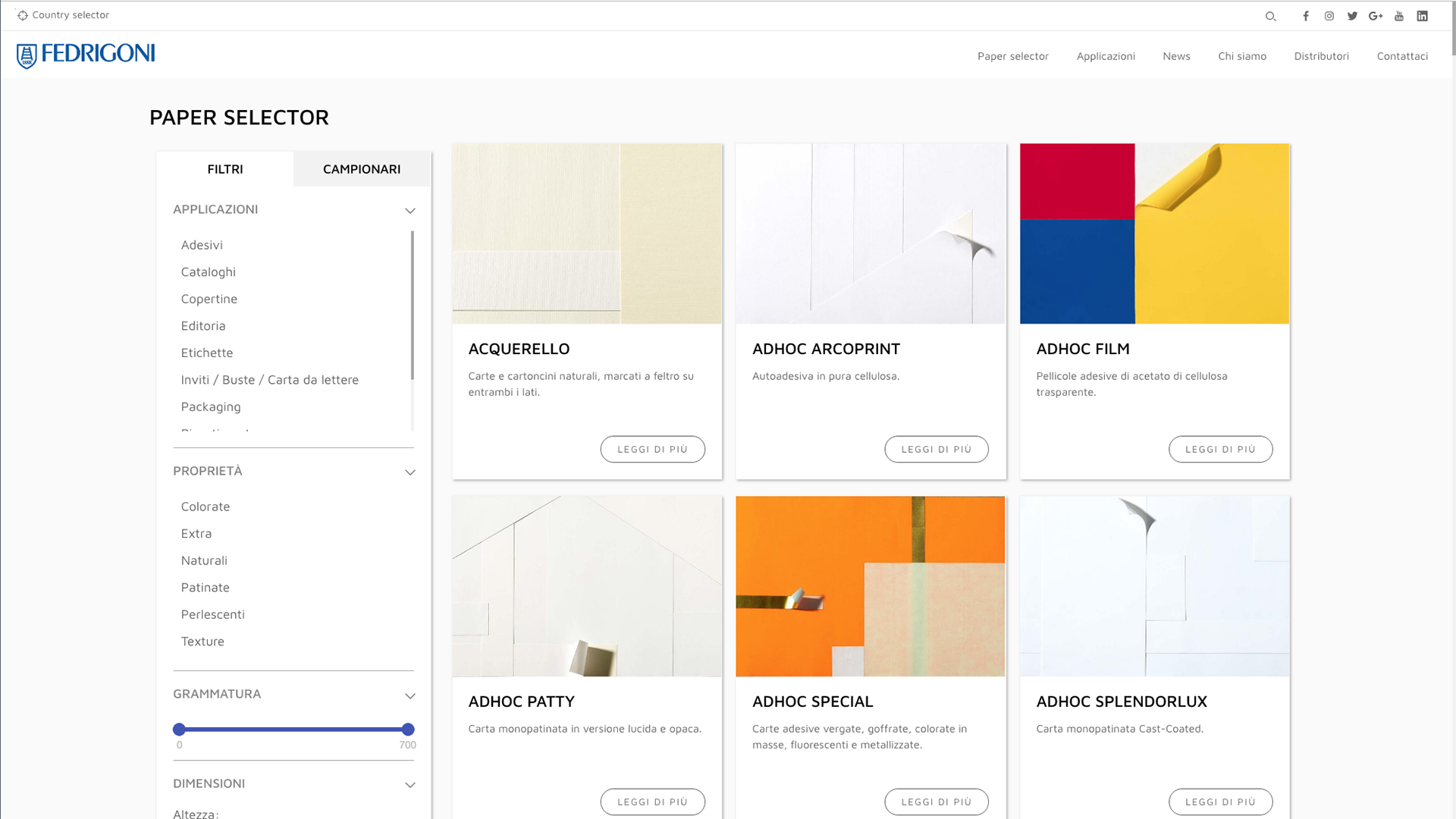This screenshot has height=819, width=1456.
Task: Filter by Copertine application
Action: pos(209,299)
